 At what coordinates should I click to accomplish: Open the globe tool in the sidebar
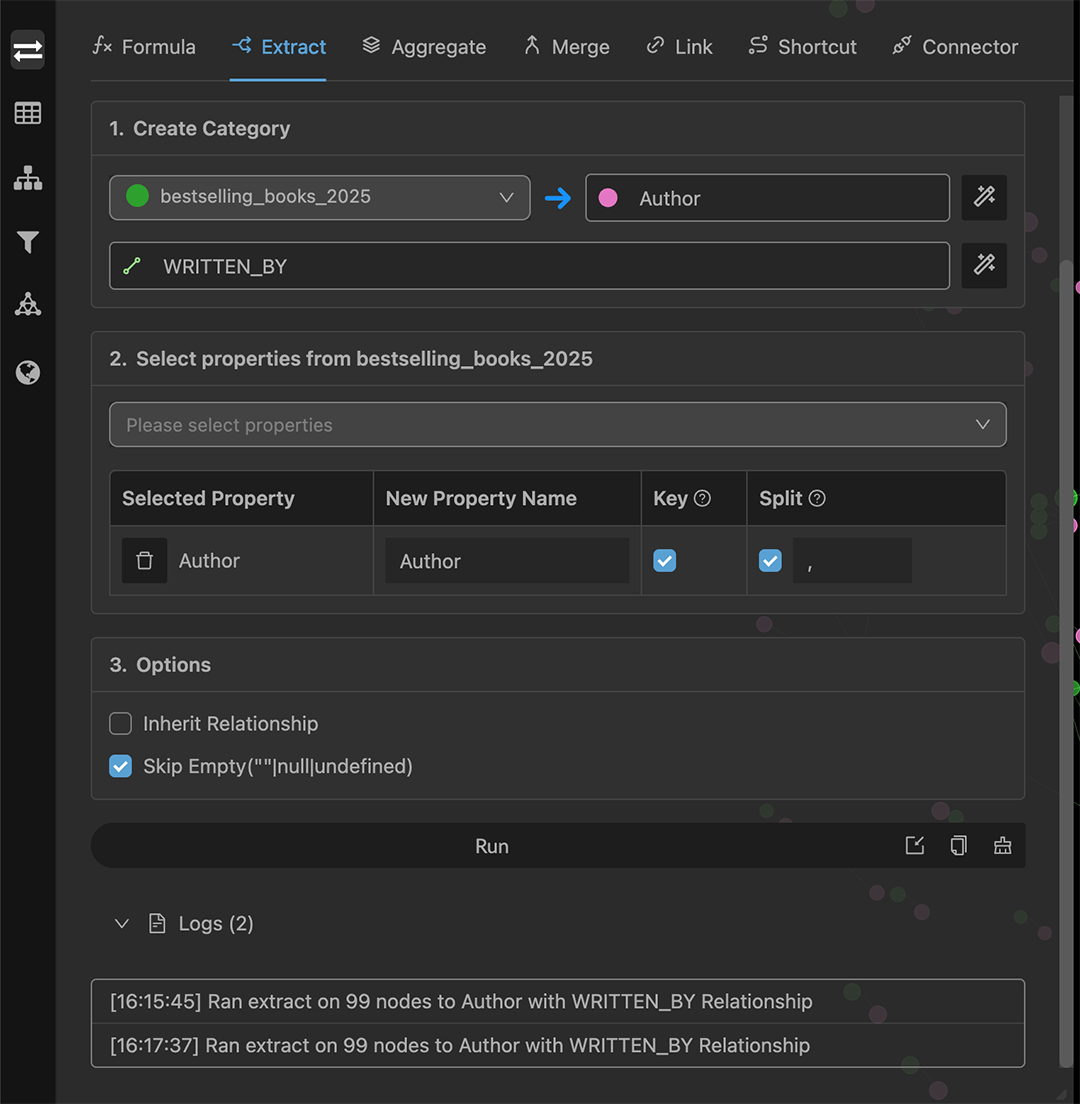pyautogui.click(x=27, y=372)
